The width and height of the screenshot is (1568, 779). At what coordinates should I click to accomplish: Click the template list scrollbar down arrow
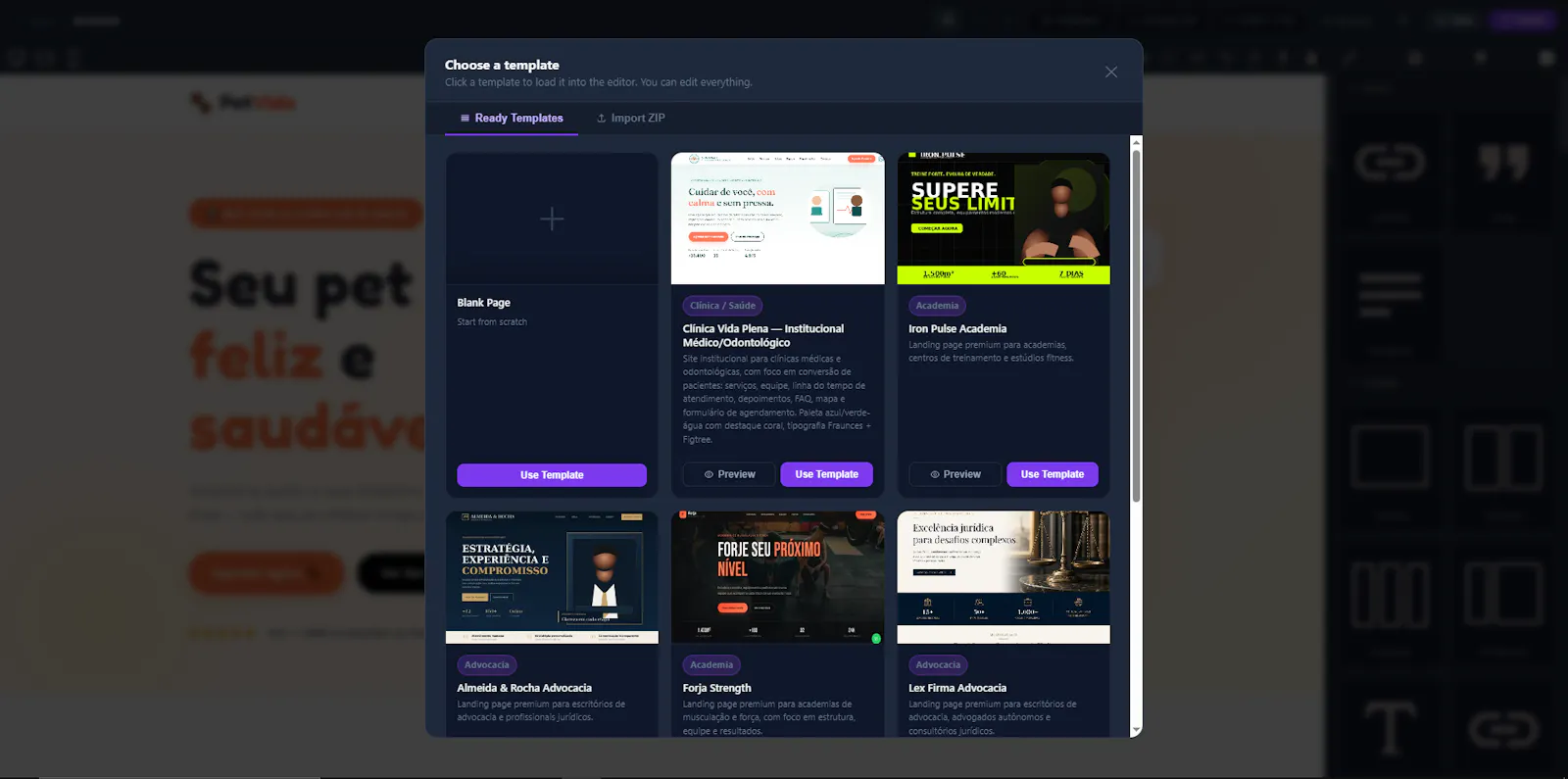(x=1136, y=730)
